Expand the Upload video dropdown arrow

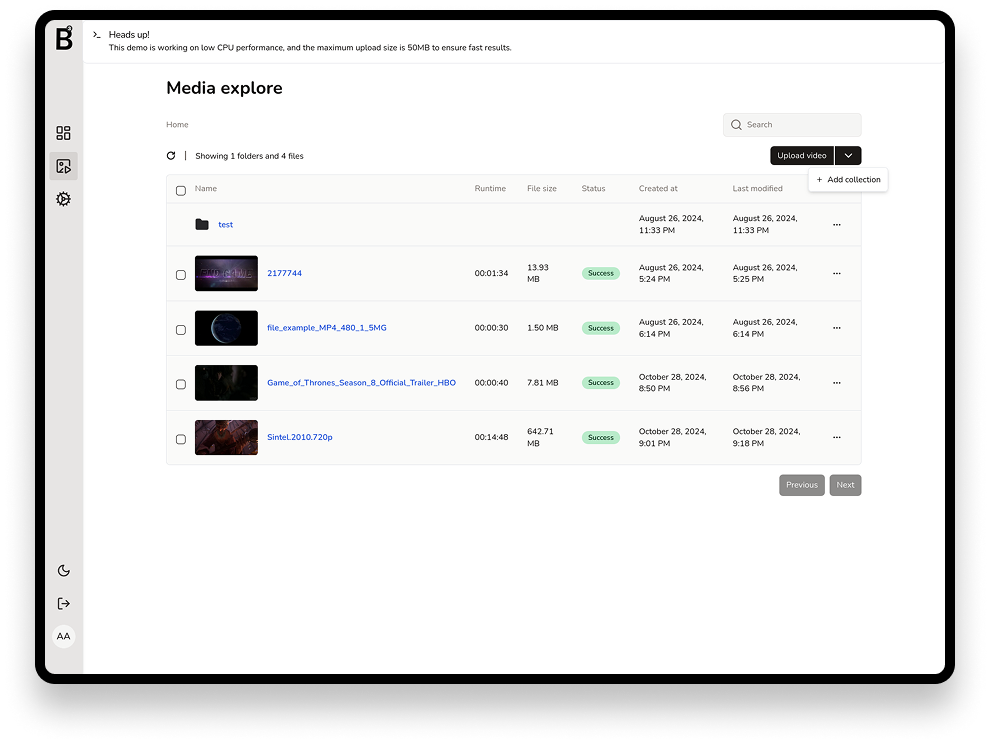click(x=847, y=155)
